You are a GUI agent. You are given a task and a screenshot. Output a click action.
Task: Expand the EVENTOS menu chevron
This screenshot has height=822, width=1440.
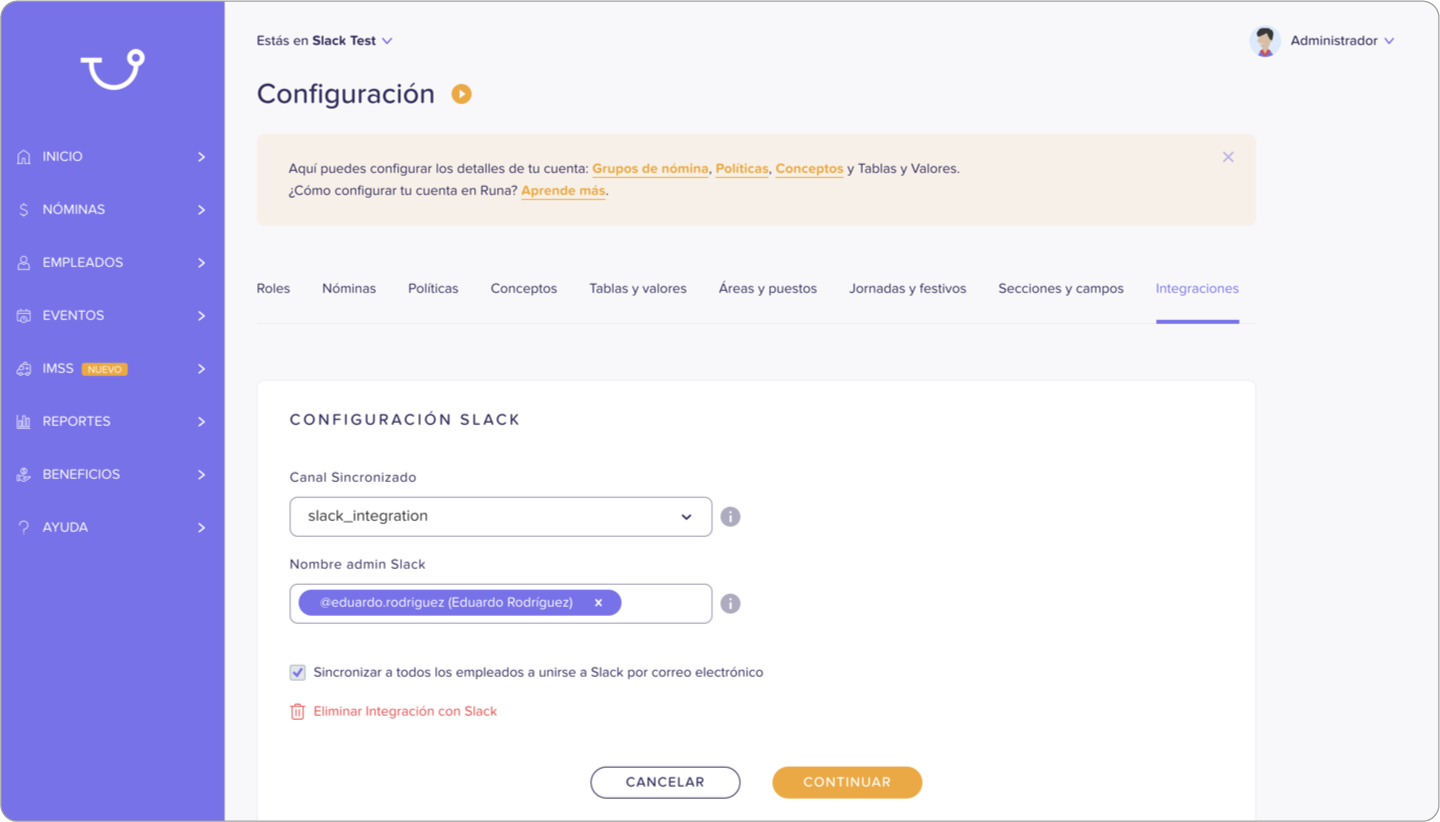[202, 316]
